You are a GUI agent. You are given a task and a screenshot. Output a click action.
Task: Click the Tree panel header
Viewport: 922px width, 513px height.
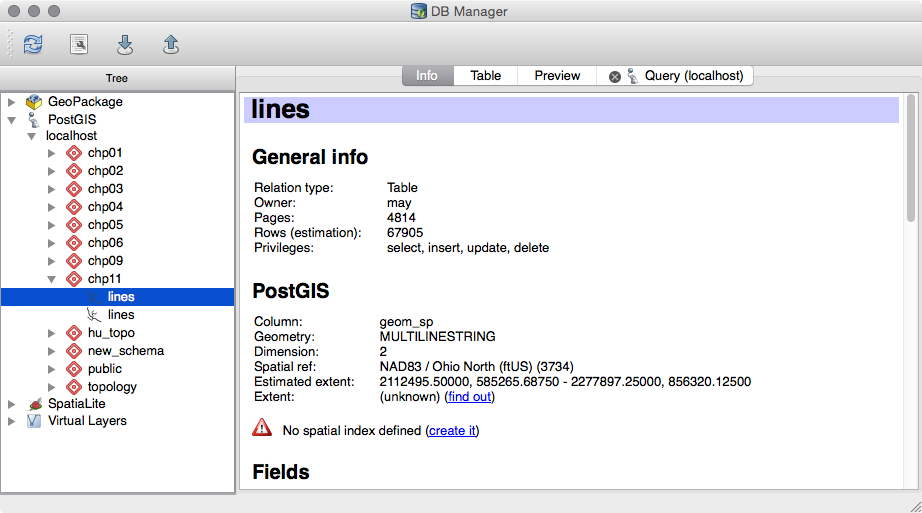[117, 78]
